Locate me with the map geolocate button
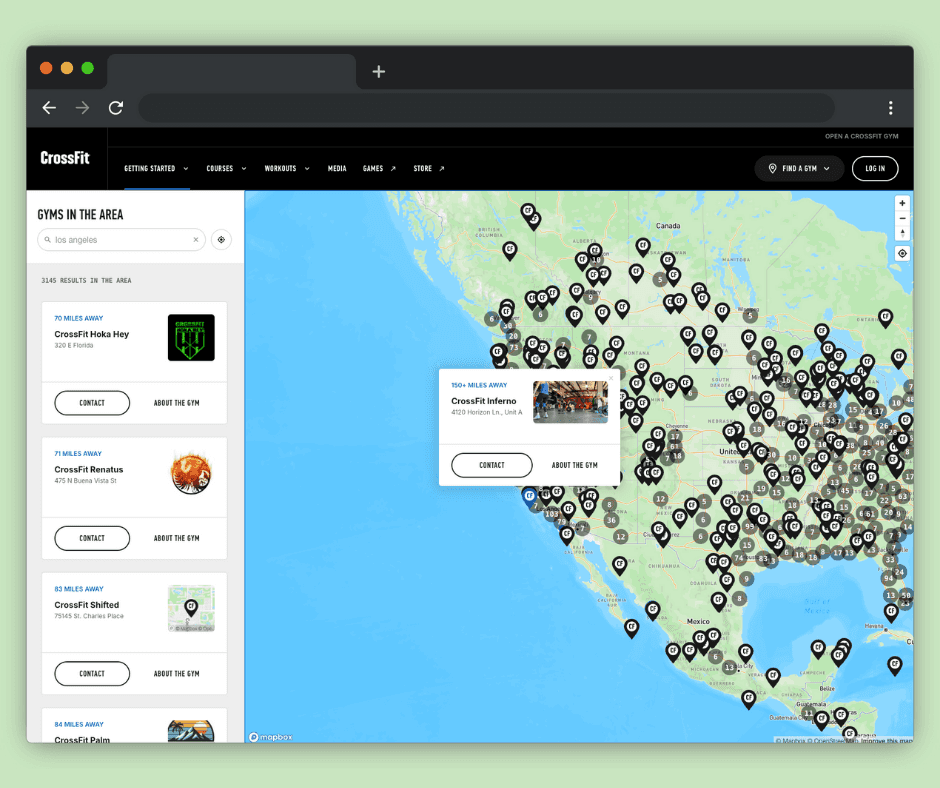940x788 pixels. 902,254
